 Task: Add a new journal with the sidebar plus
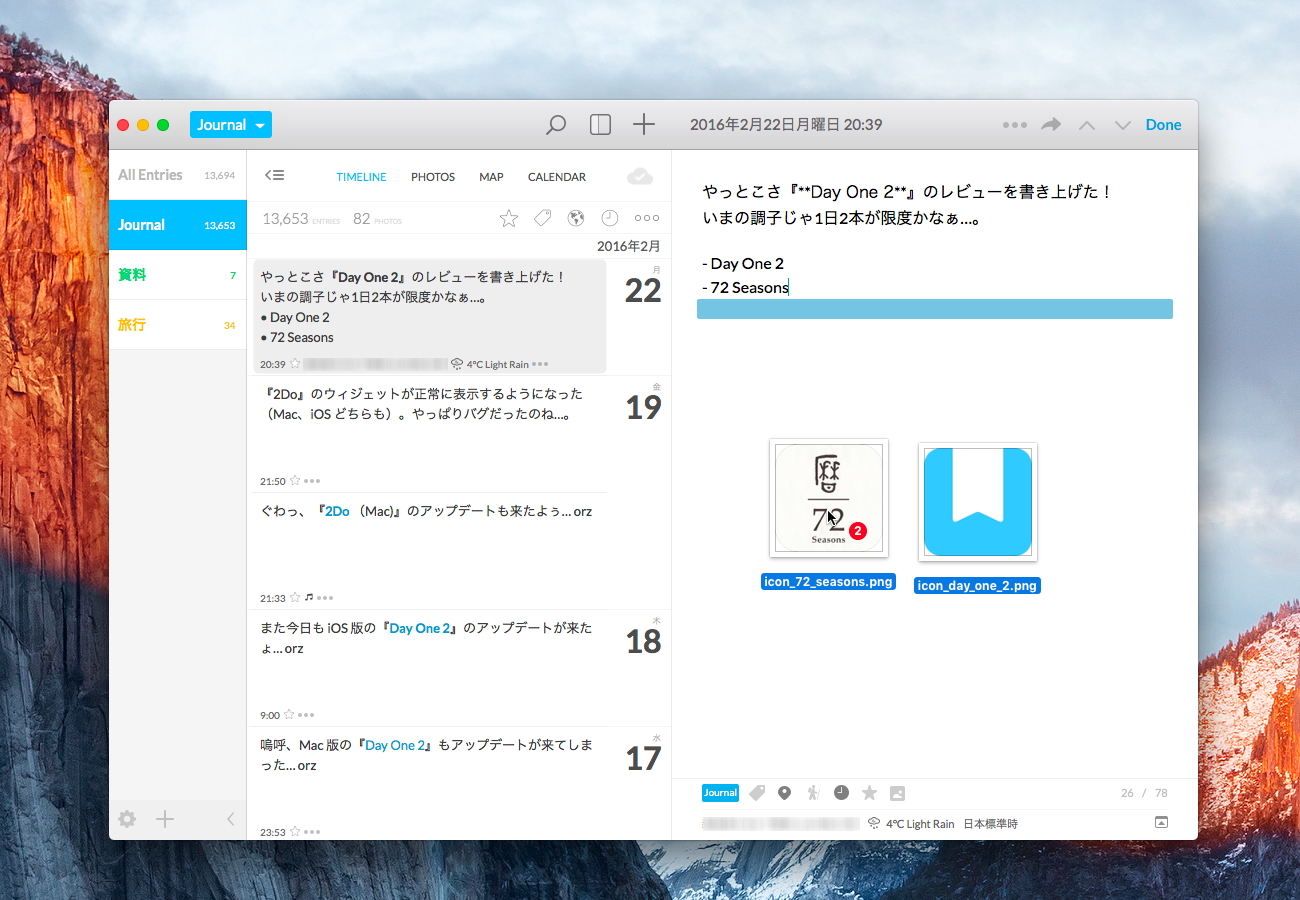coord(165,819)
